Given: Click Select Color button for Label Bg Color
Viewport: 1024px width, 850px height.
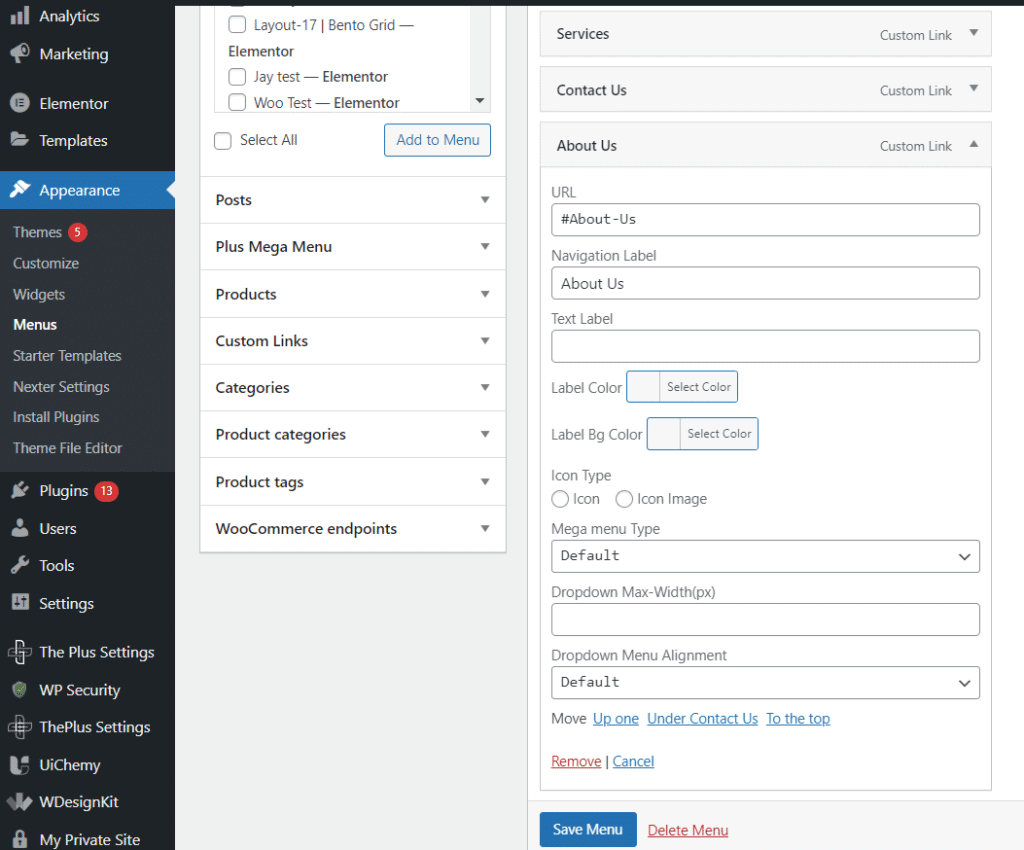Looking at the screenshot, I should point(719,433).
